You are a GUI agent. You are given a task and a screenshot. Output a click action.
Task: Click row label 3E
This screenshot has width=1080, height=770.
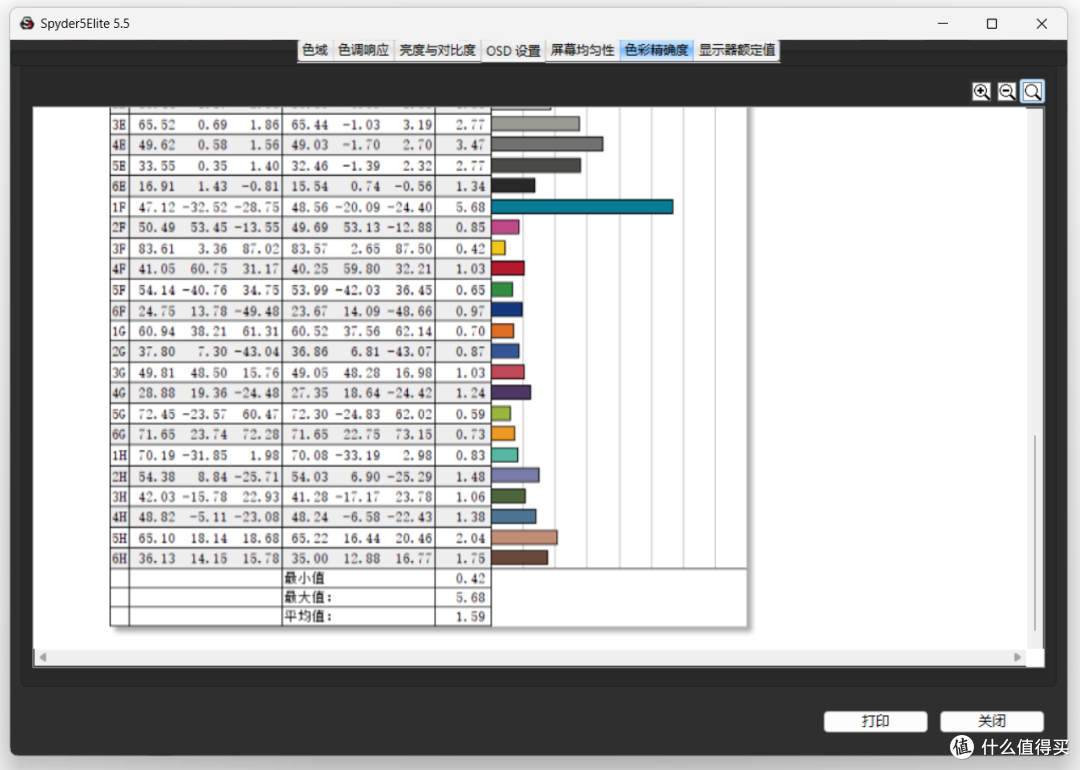click(x=119, y=125)
